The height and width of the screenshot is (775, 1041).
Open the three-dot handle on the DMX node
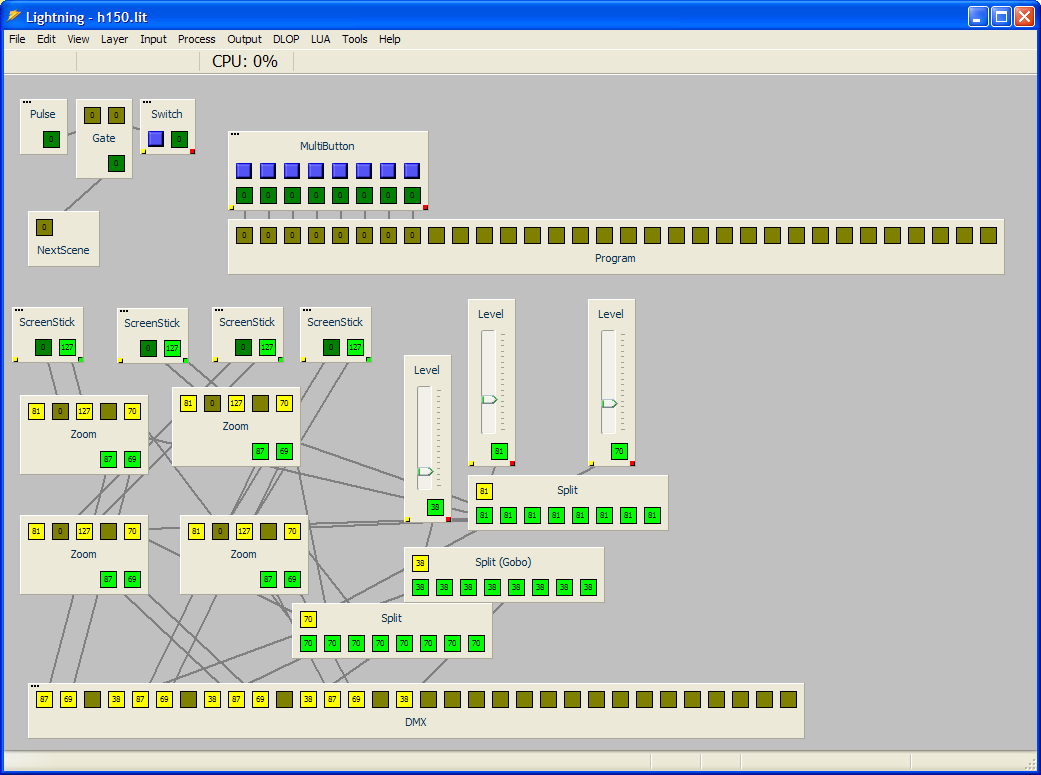pyautogui.click(x=35, y=686)
